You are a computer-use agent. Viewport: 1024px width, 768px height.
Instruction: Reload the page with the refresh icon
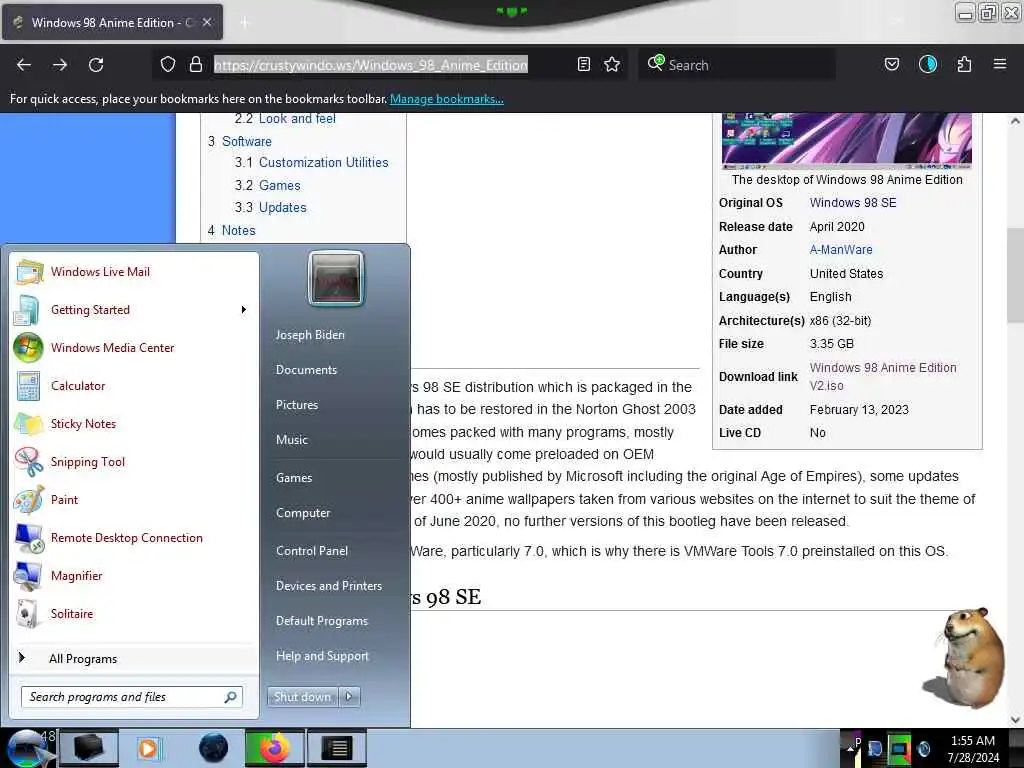coord(96,65)
